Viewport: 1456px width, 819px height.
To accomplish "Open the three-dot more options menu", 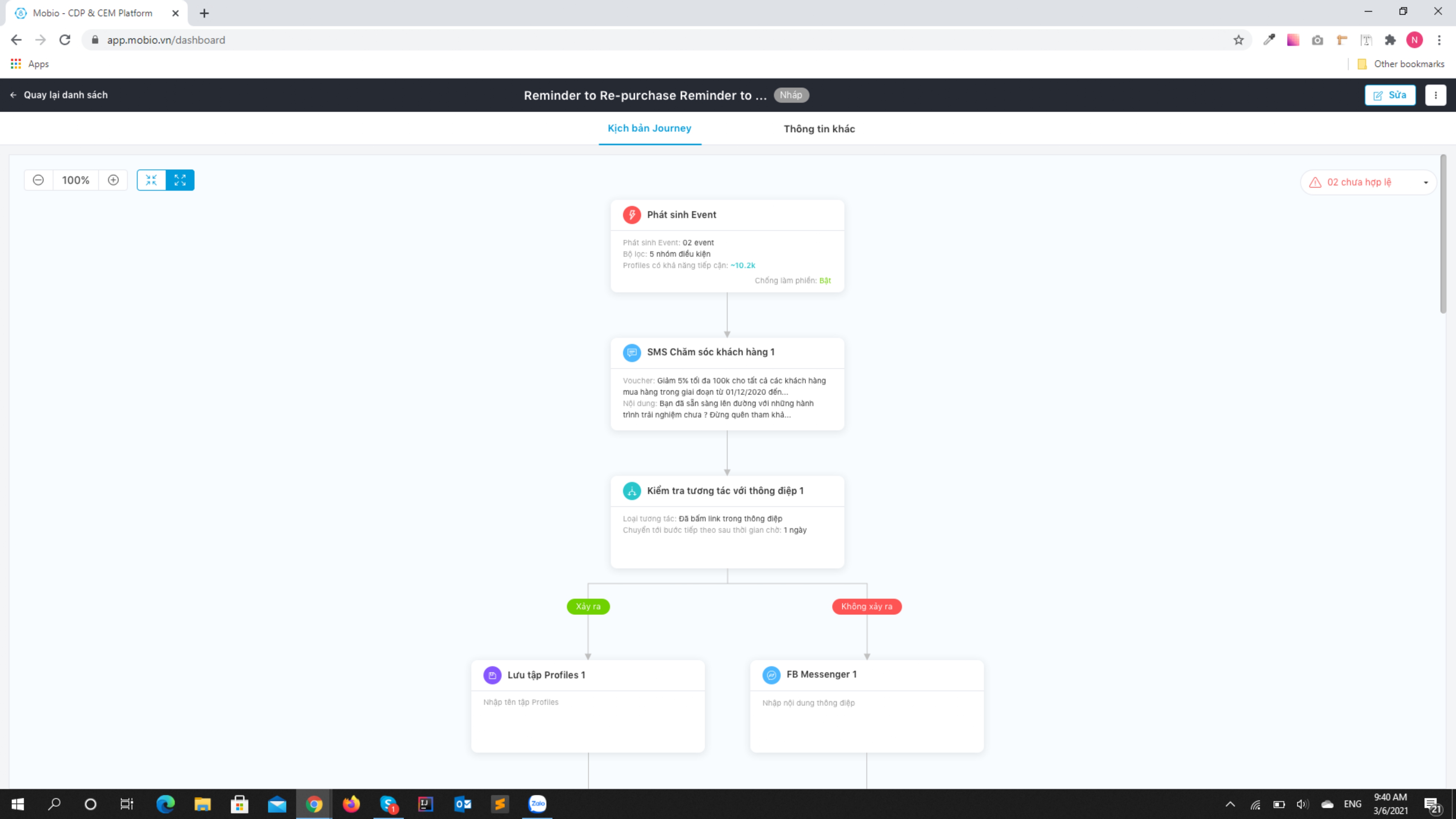I will click(x=1435, y=95).
